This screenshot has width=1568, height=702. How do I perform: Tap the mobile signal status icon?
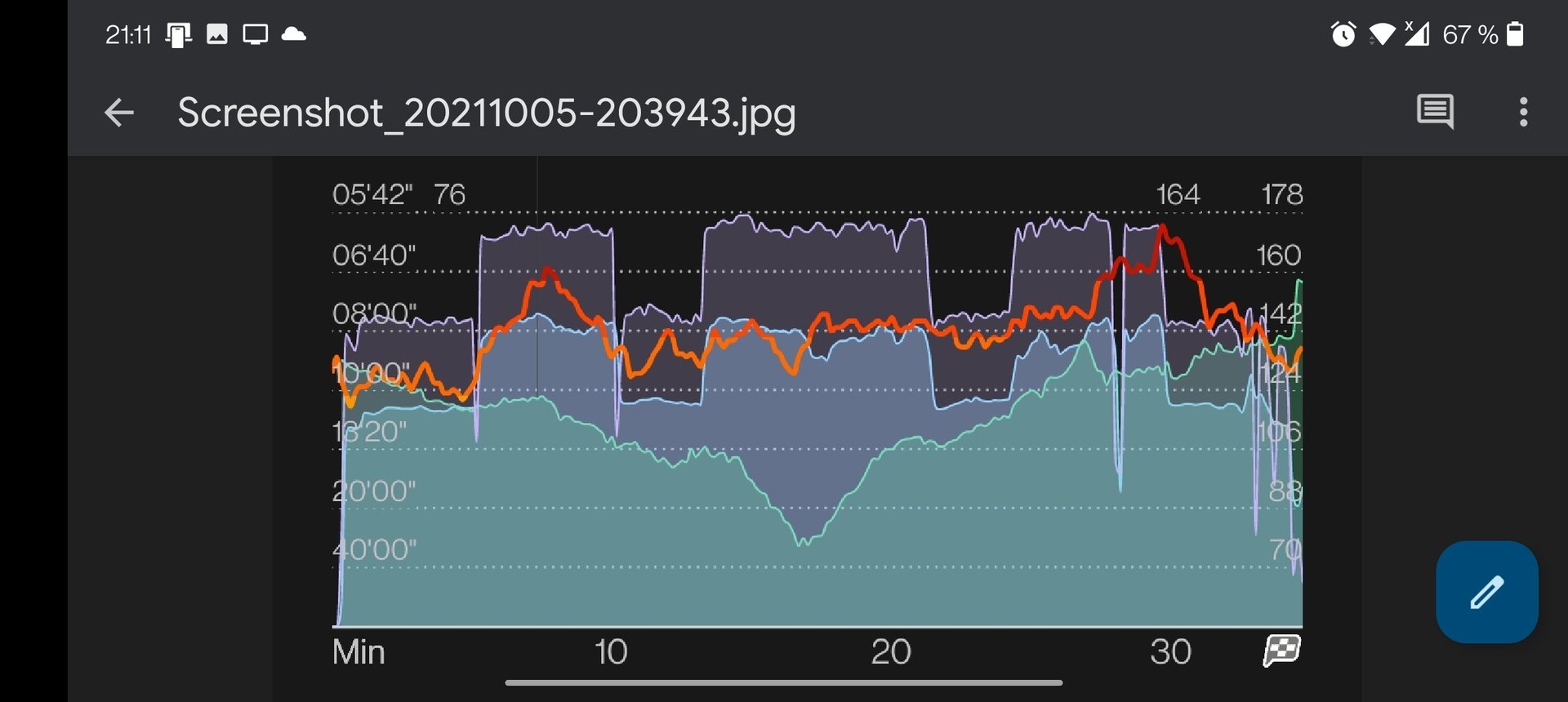coord(1417,33)
